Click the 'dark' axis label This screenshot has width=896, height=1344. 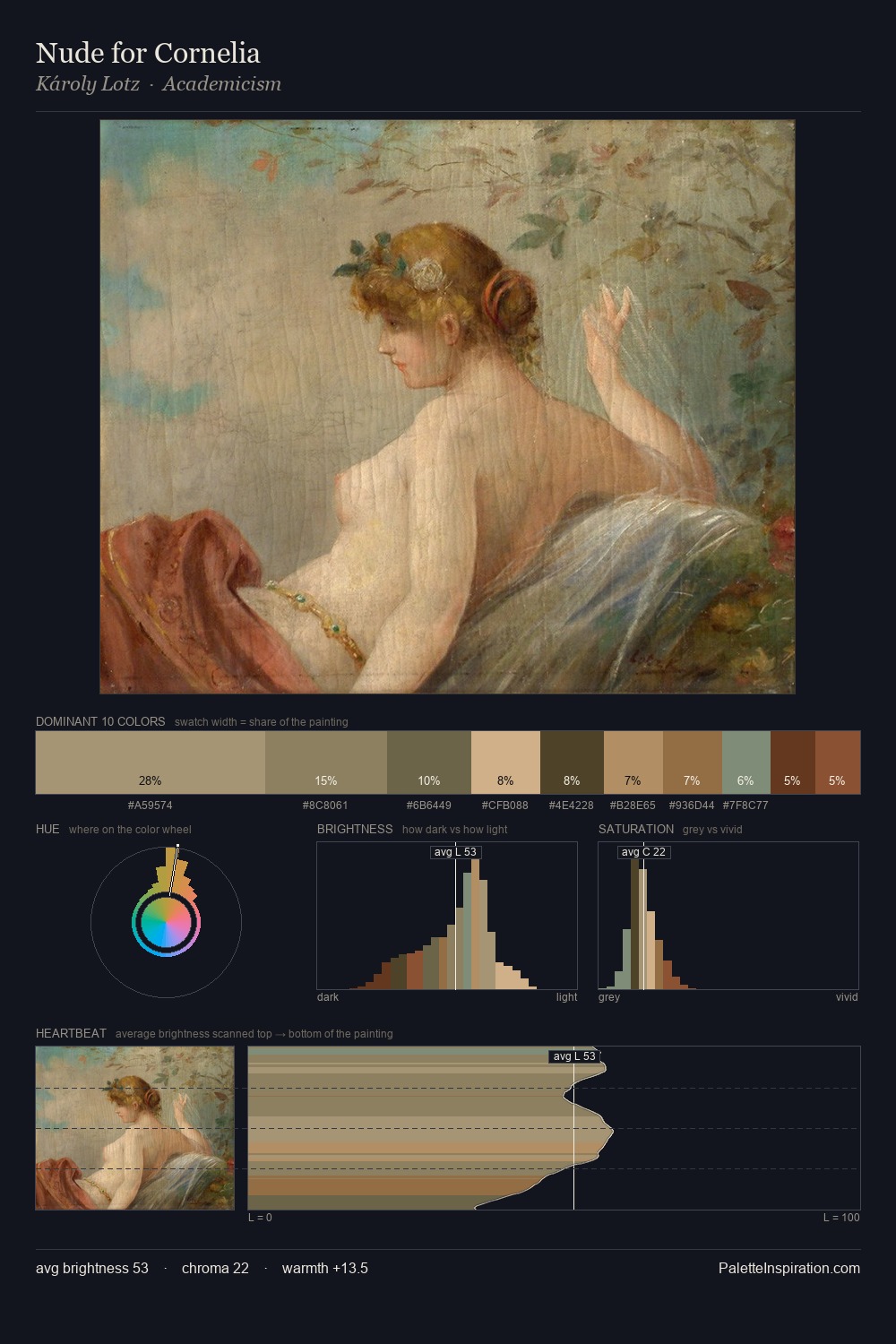click(x=328, y=996)
